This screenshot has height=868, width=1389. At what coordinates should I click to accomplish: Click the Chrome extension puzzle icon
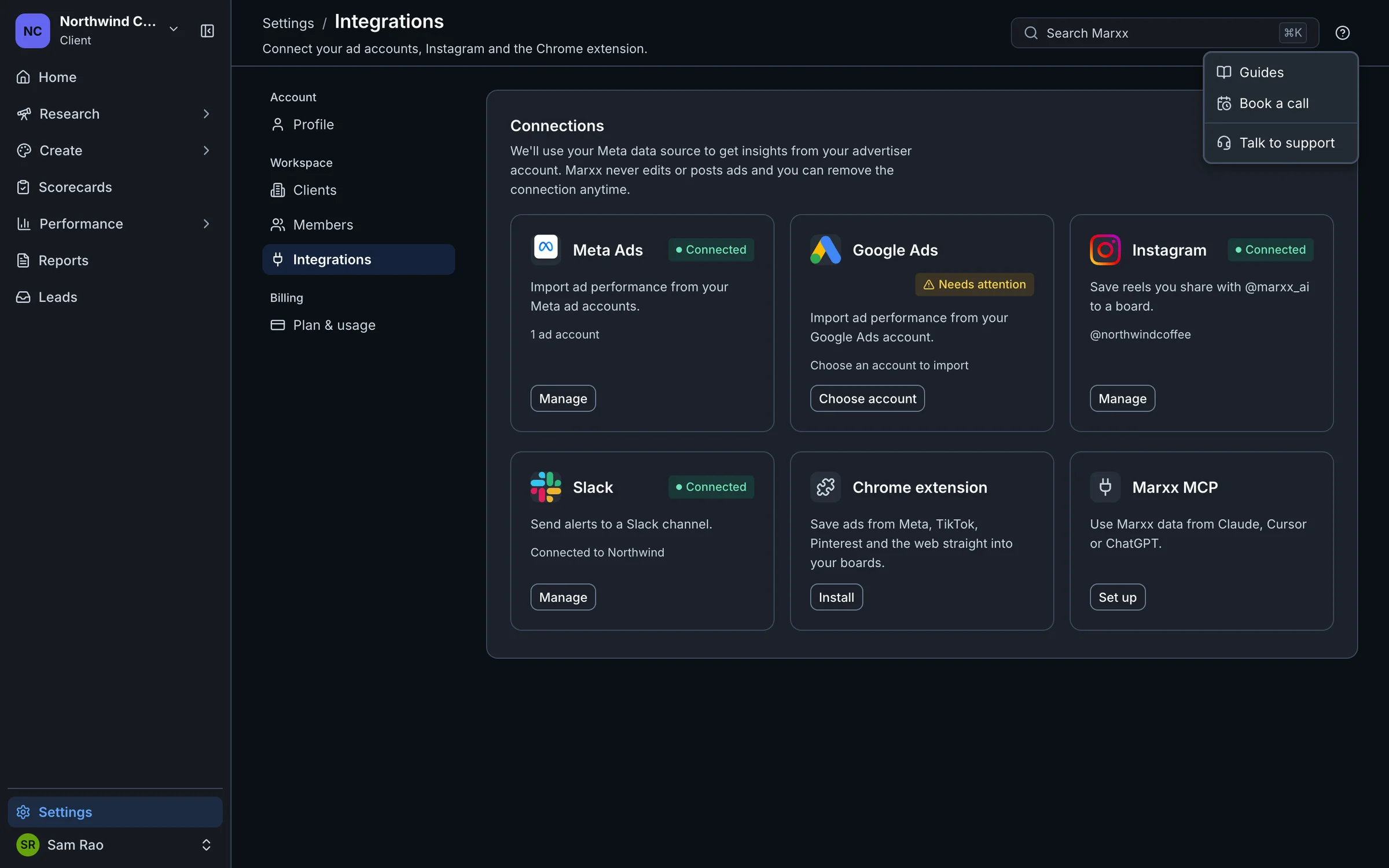[825, 487]
